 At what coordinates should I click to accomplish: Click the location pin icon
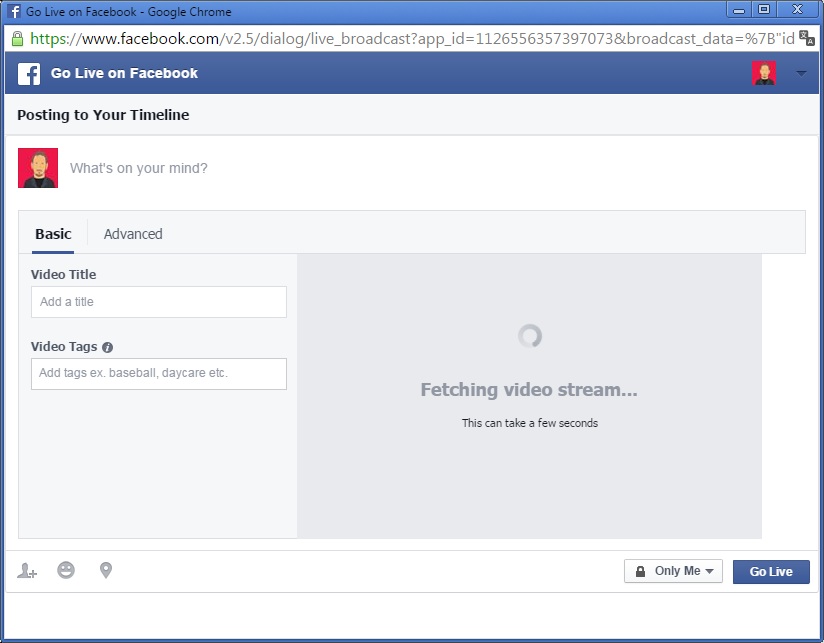pos(105,571)
